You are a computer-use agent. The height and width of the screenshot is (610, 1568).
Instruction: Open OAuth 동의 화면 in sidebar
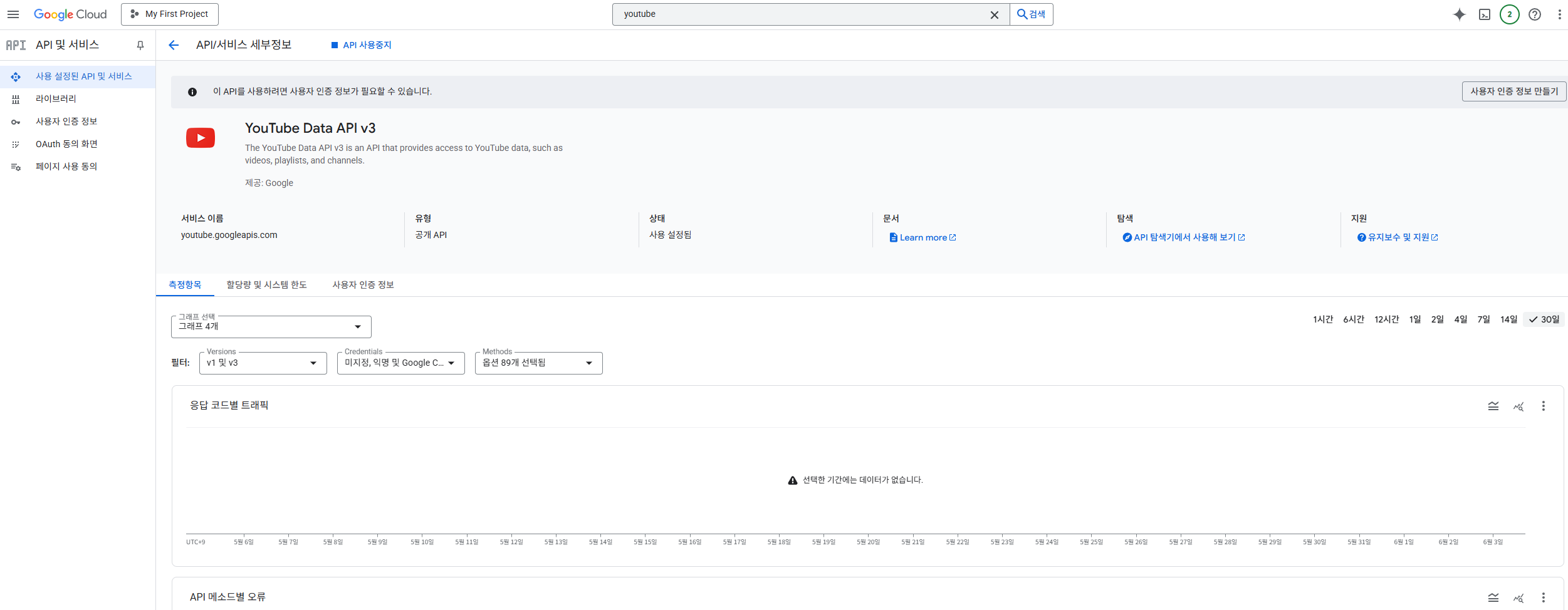78,144
